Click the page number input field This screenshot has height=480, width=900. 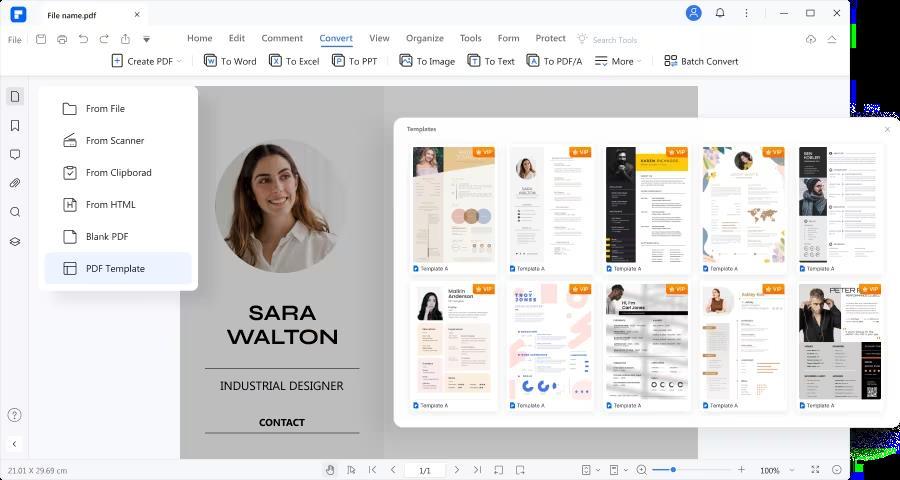pos(425,470)
